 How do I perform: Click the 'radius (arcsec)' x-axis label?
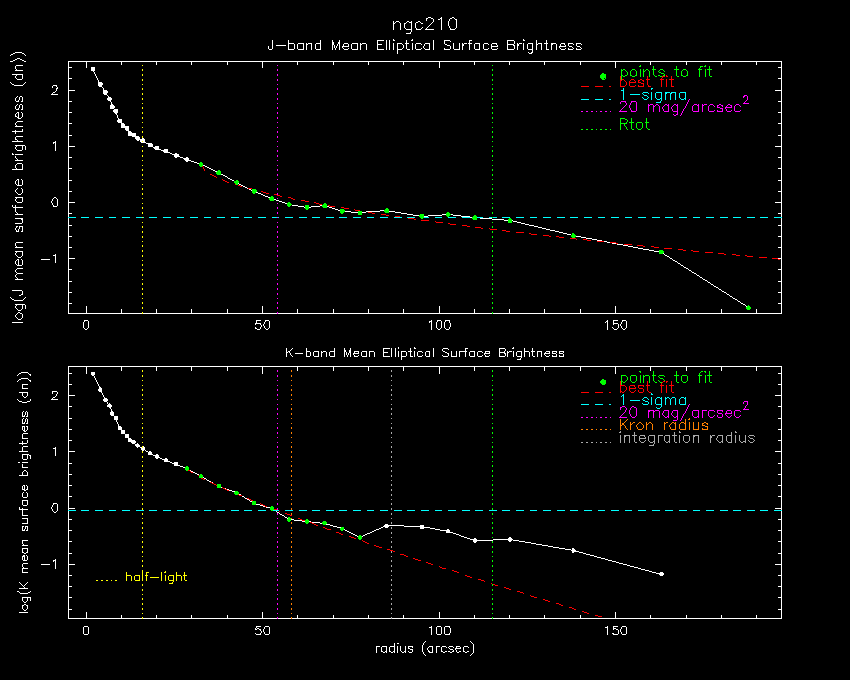click(x=424, y=649)
